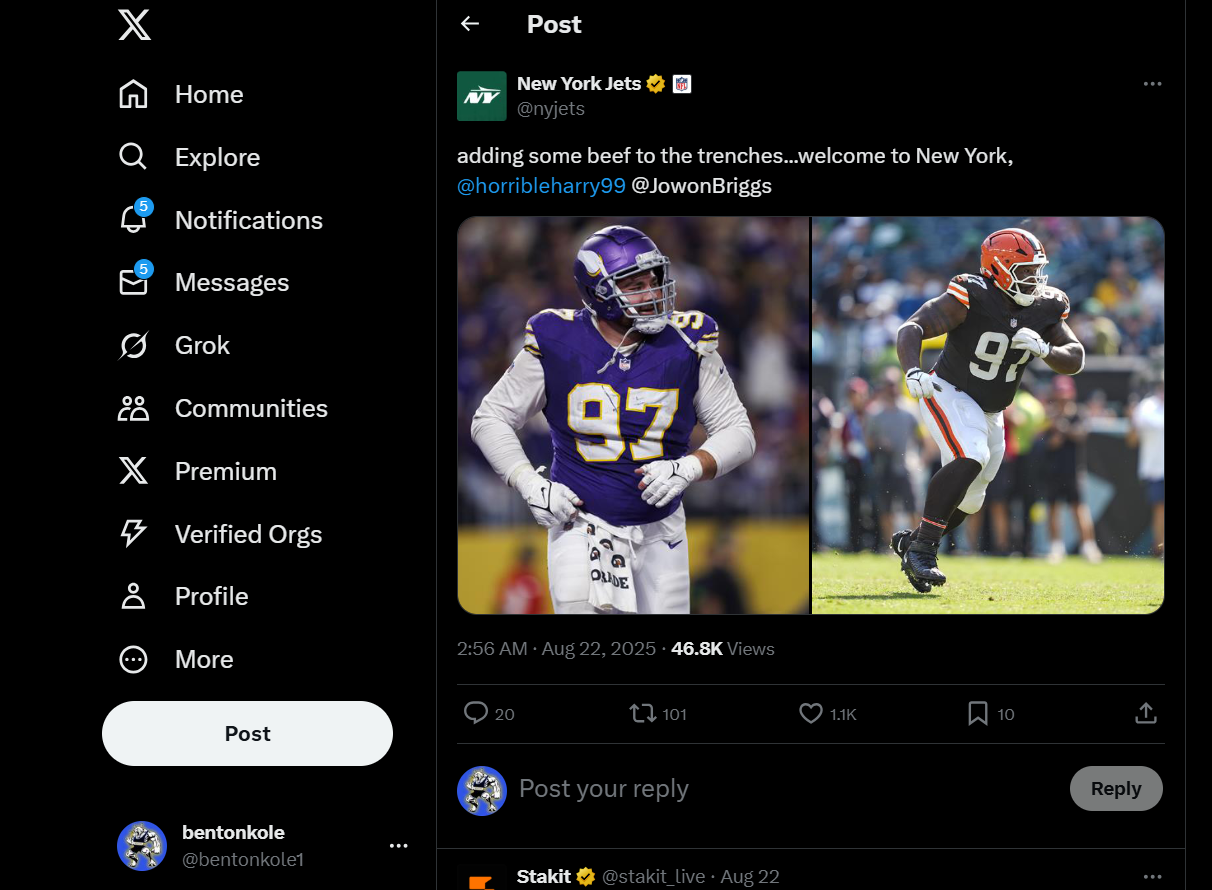Image resolution: width=1212 pixels, height=890 pixels.
Task: Expand the More menu in sidebar
Action: click(133, 660)
